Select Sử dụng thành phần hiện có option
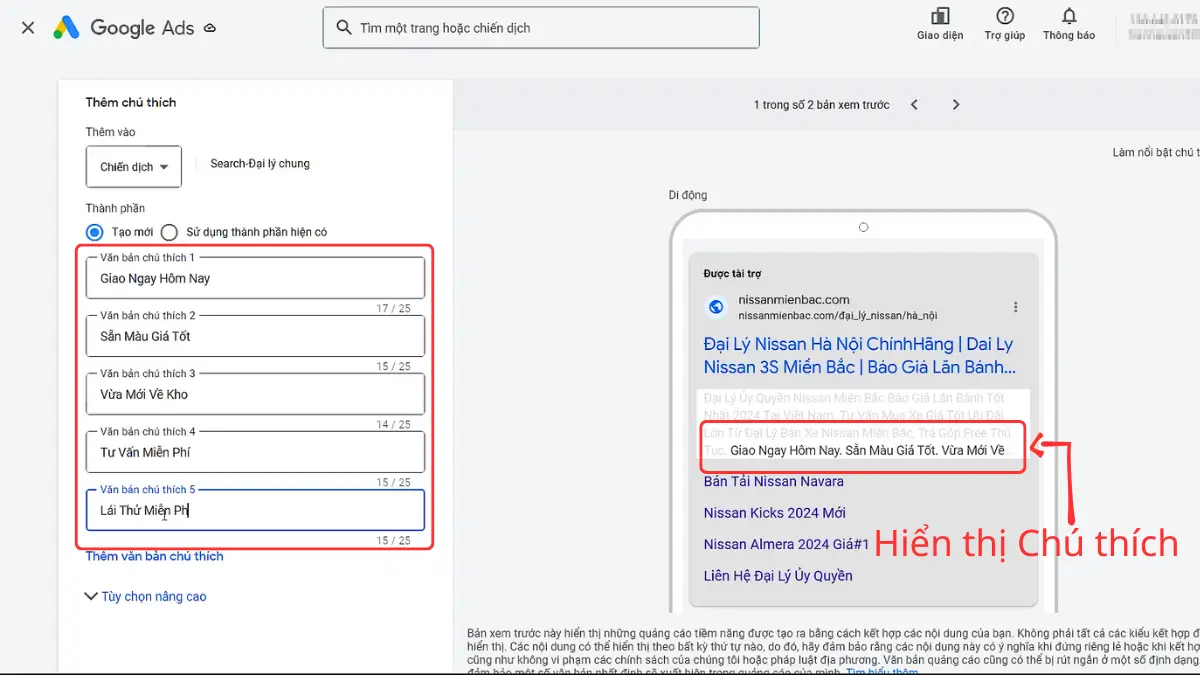 click(x=169, y=231)
